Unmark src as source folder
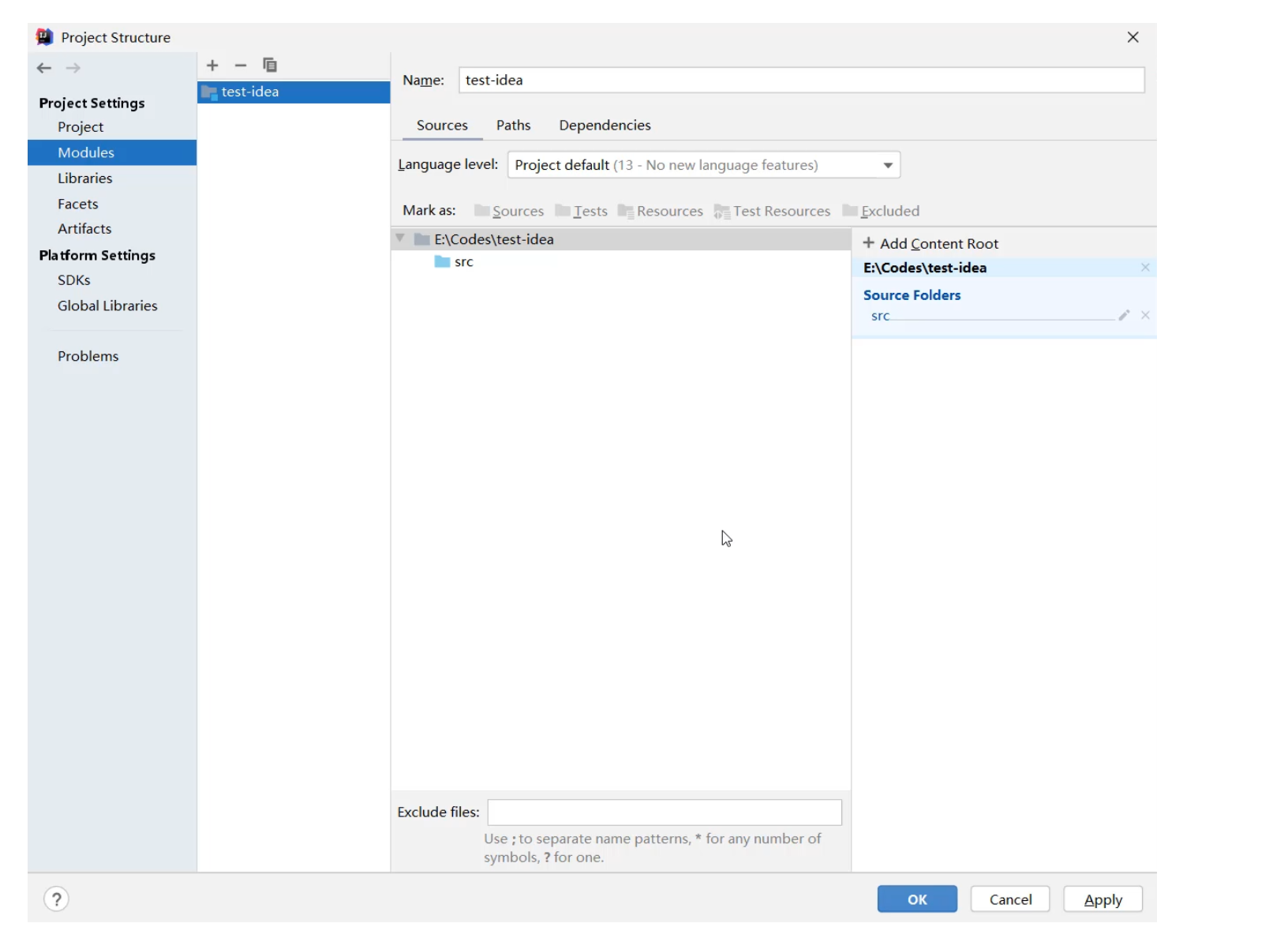The image size is (1288, 938). coord(1145,315)
